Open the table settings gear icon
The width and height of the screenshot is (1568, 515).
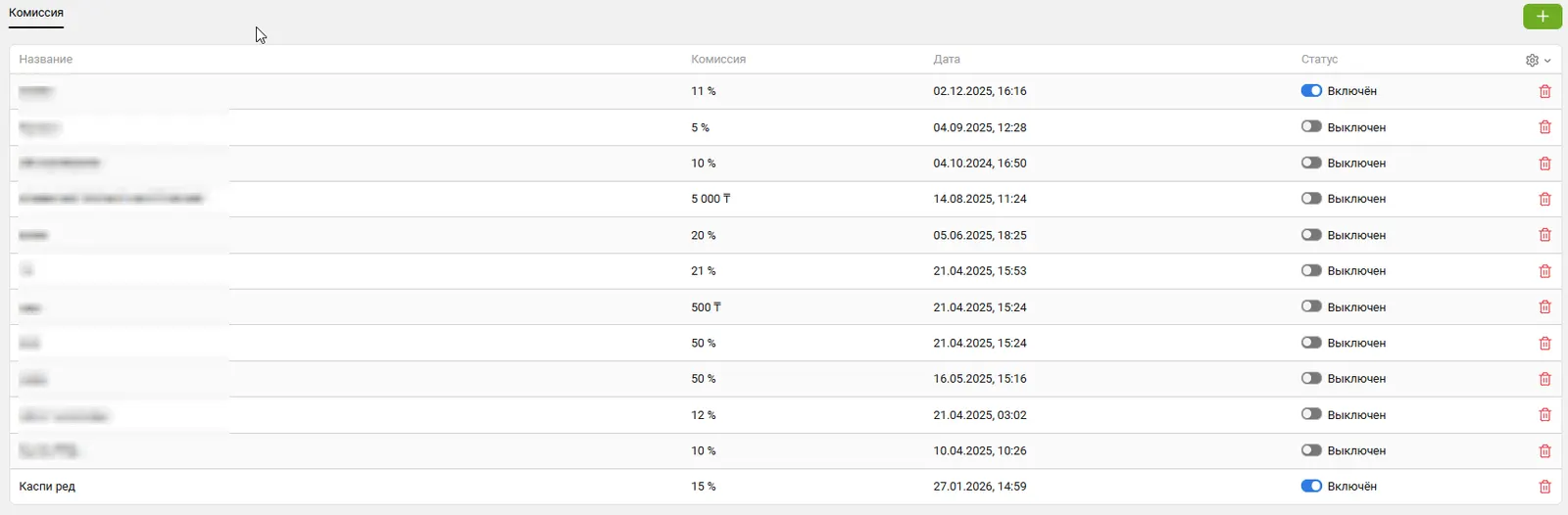tap(1532, 60)
